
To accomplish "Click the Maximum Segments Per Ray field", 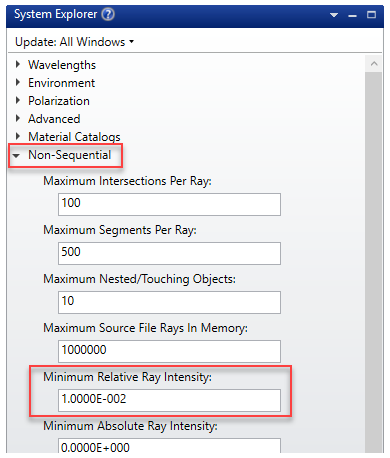I will pyautogui.click(x=169, y=253).
